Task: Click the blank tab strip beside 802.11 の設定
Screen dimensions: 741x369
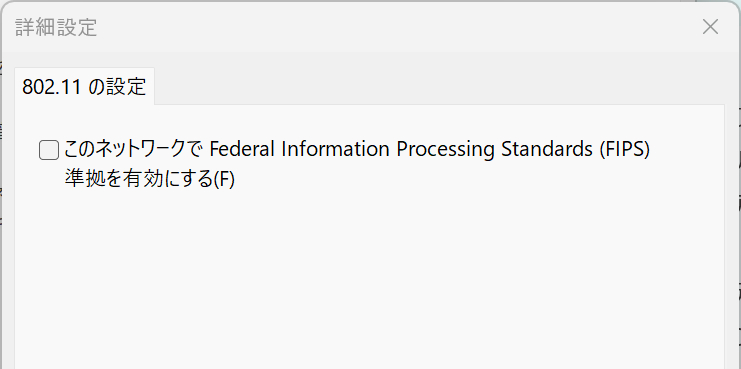Action: click(439, 87)
